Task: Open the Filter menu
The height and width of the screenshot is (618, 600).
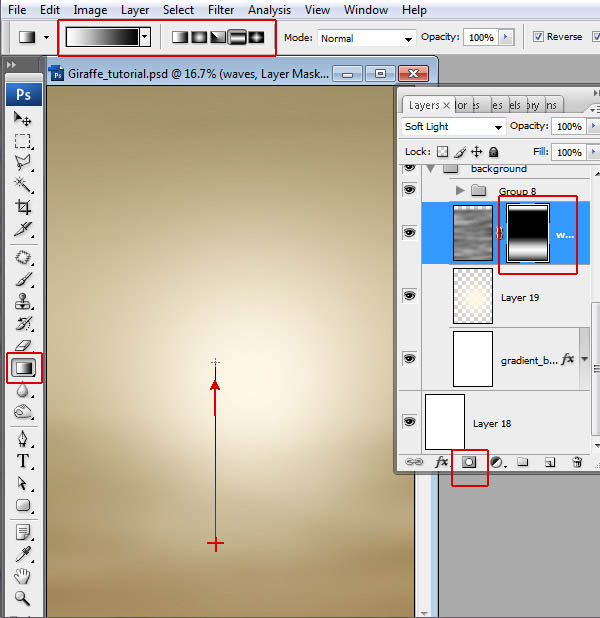Action: [x=221, y=10]
